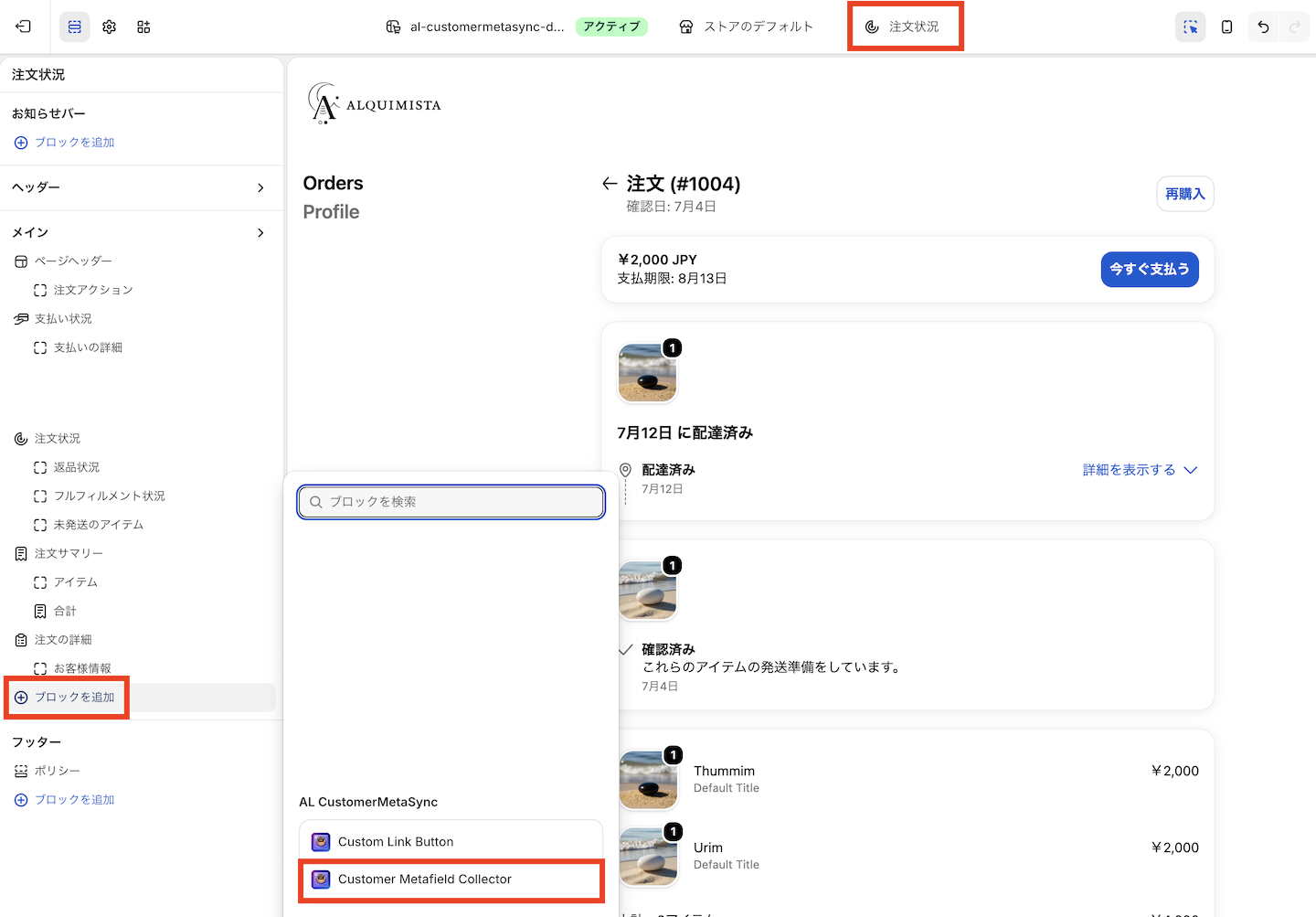This screenshot has height=917, width=1316.
Task: Choose Custom Link Button block
Action: [451, 842]
